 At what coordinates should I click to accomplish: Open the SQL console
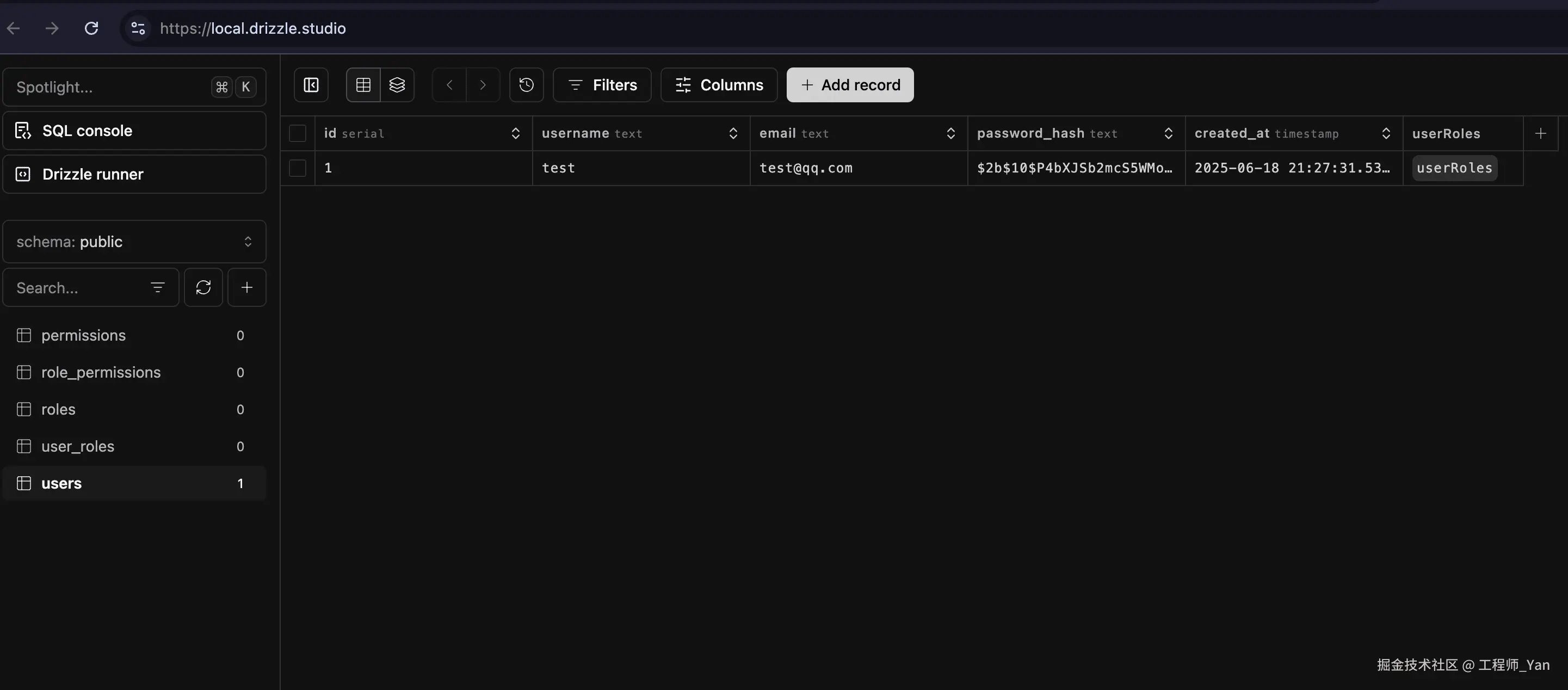(x=134, y=131)
